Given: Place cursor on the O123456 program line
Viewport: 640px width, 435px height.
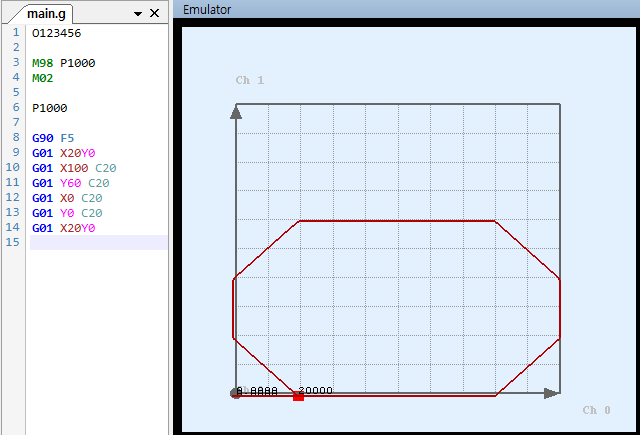Looking at the screenshot, I should tap(57, 33).
